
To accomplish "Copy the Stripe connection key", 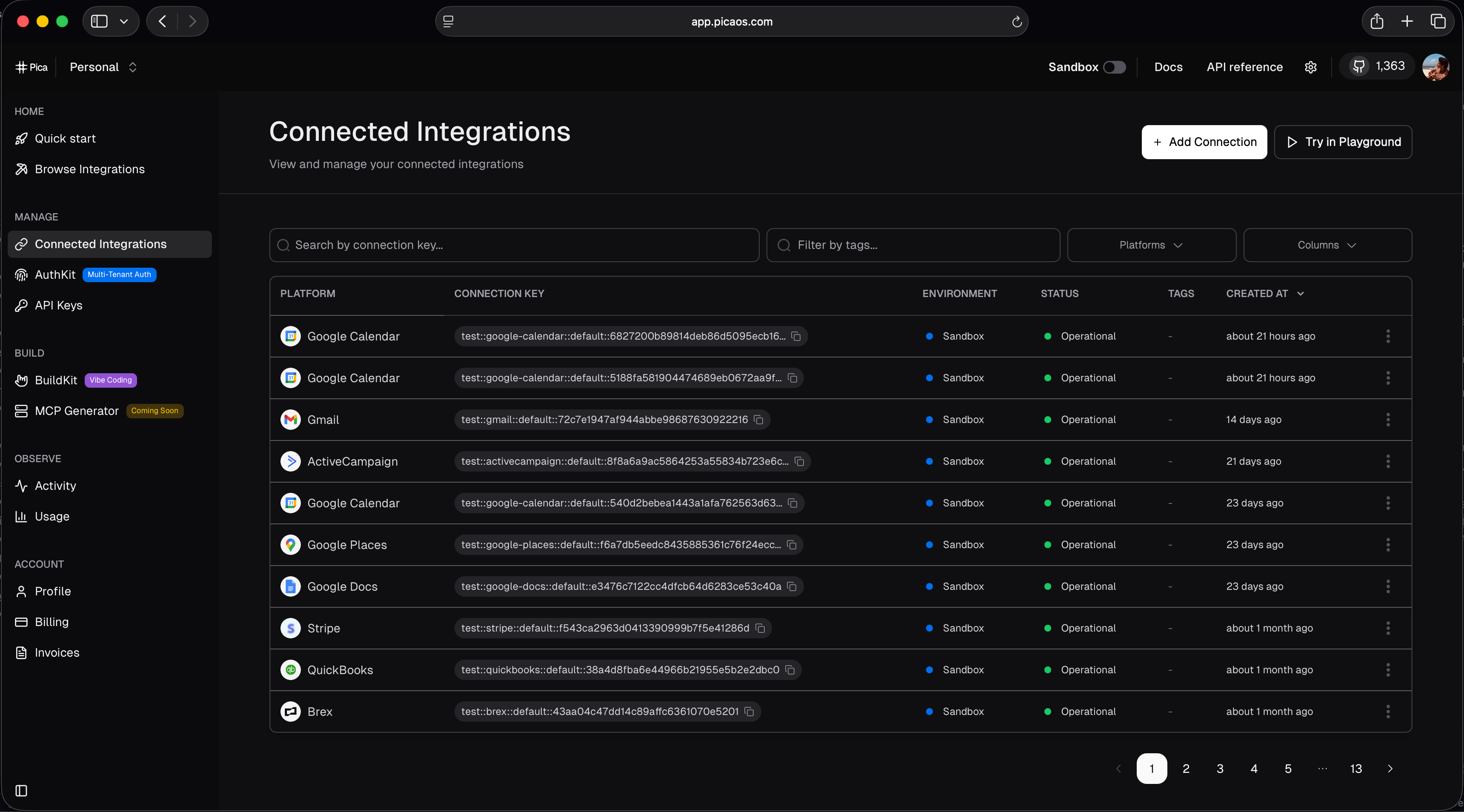I will tap(761, 628).
